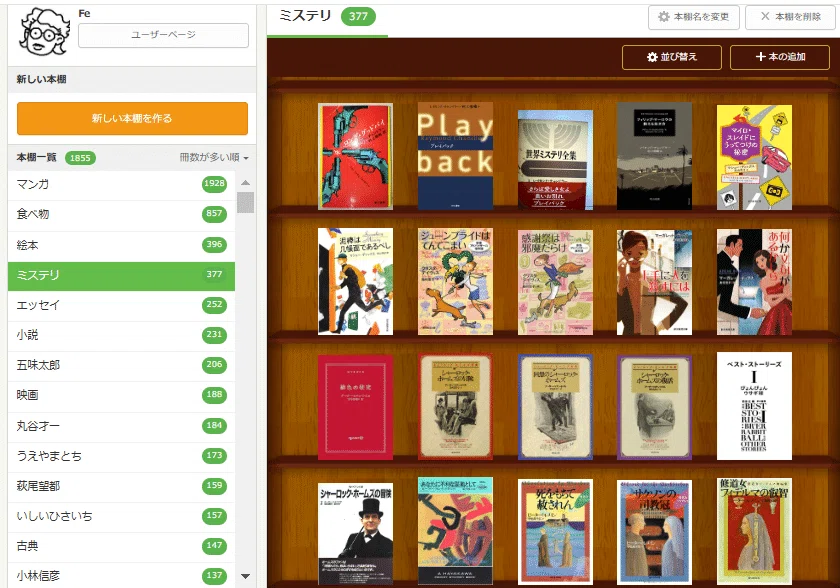Open the red-bordered シャーロック・ホームズの冒険 cover
The height and width of the screenshot is (588, 840).
coord(455,407)
